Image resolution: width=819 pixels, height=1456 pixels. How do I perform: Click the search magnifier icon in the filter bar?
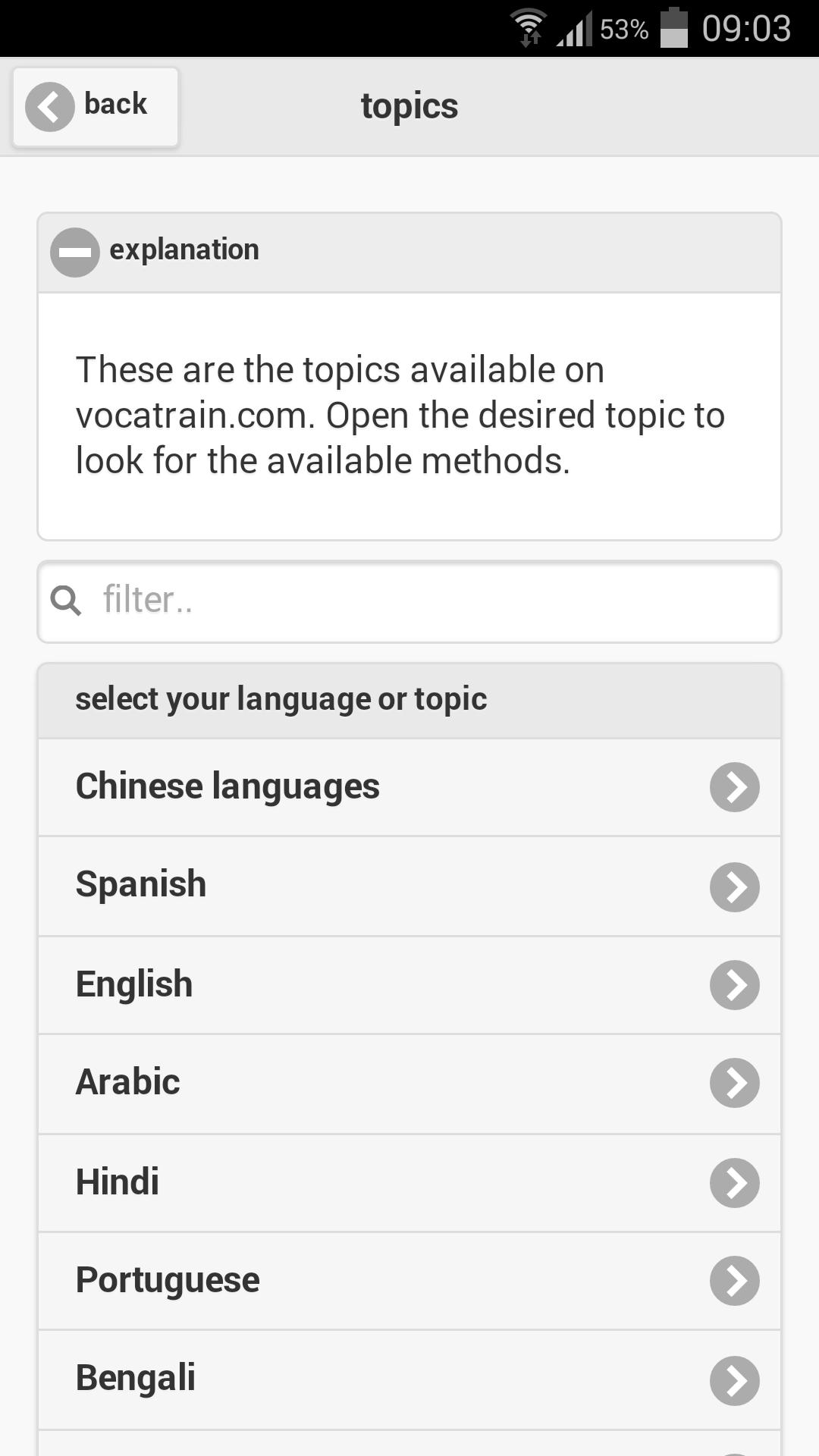click(x=67, y=600)
